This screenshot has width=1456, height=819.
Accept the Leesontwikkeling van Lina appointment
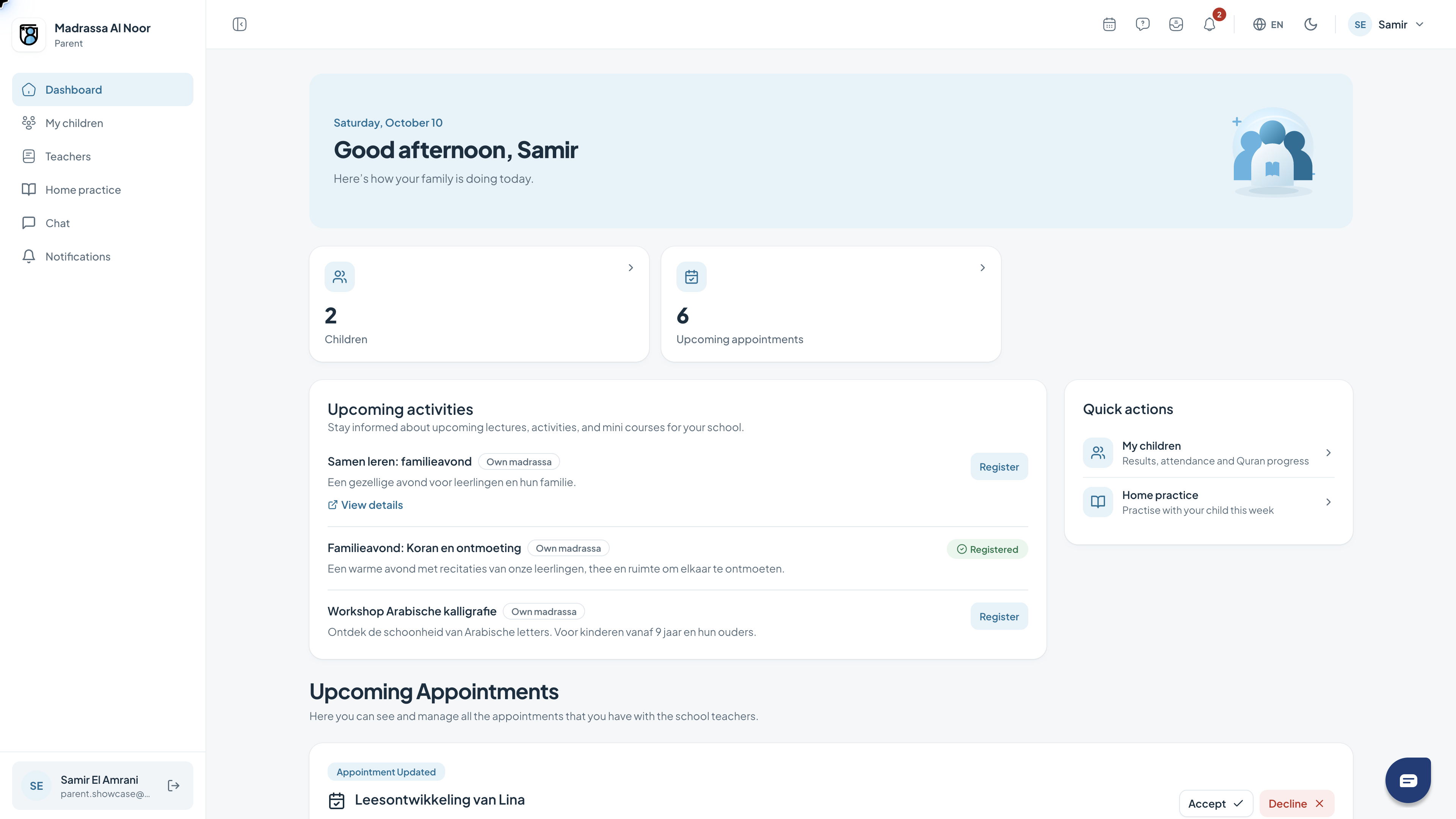coord(1216,804)
